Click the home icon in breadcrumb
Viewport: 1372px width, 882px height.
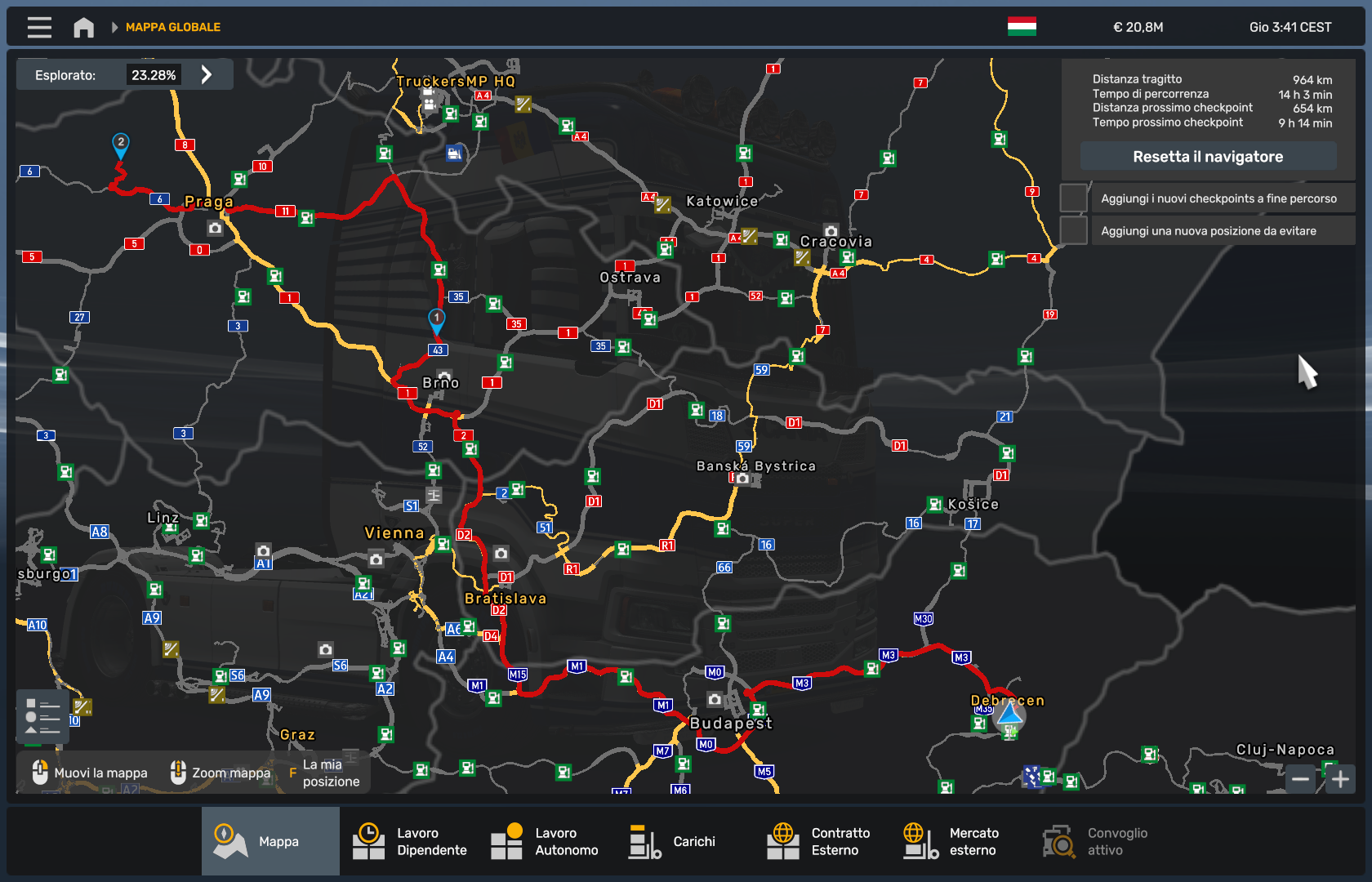click(x=83, y=27)
